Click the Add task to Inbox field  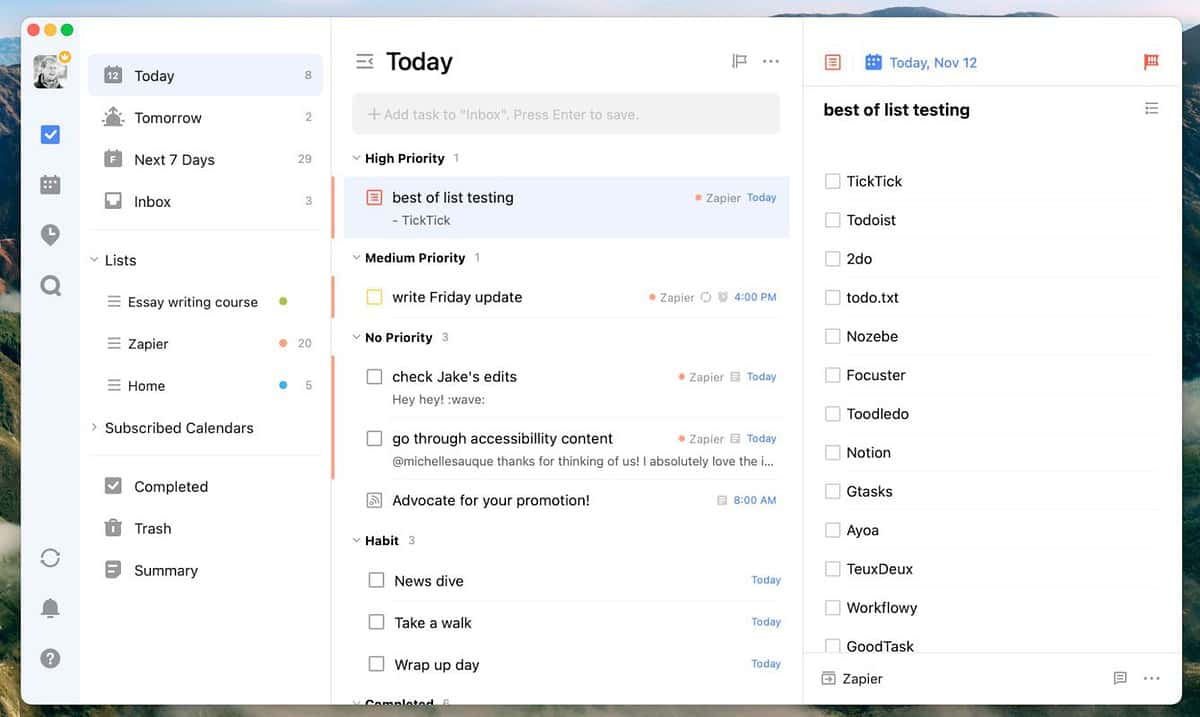(x=566, y=114)
